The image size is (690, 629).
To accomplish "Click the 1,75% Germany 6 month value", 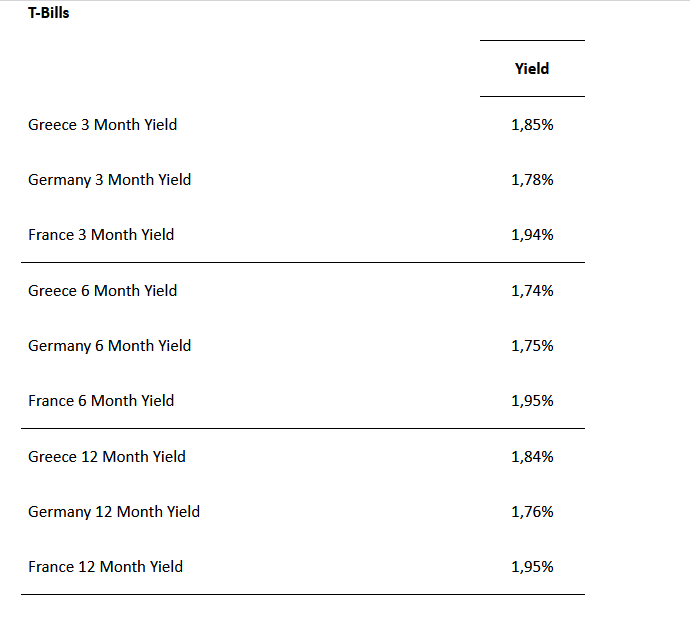I will click(x=532, y=346).
